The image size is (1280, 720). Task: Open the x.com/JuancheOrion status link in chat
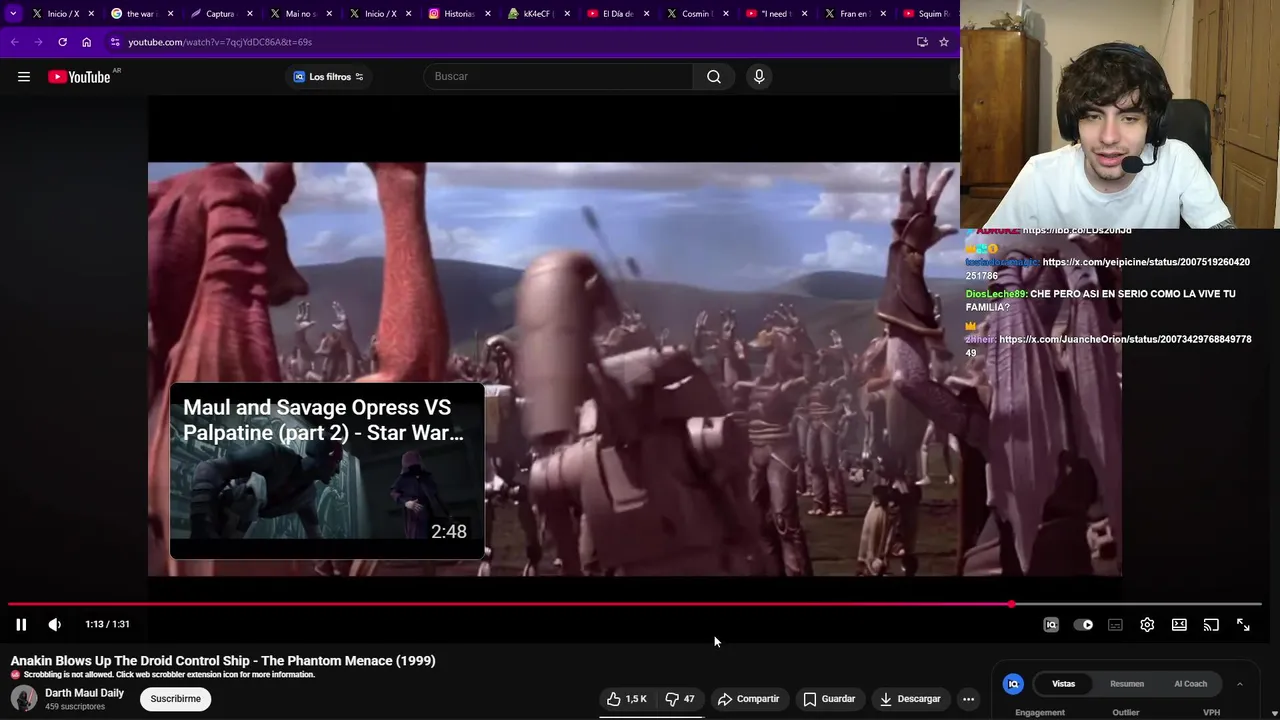[1108, 346]
